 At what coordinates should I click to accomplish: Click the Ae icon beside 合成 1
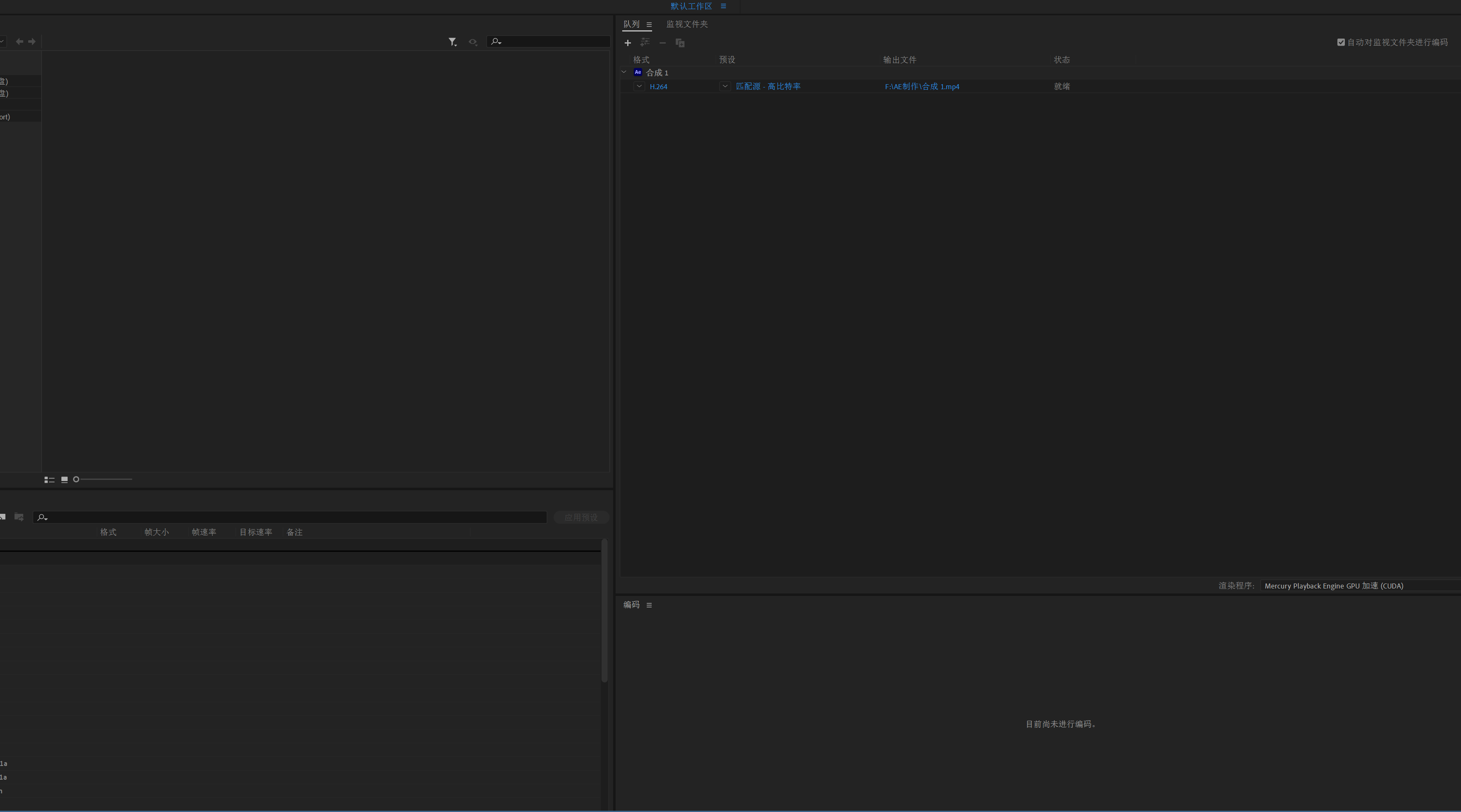638,73
